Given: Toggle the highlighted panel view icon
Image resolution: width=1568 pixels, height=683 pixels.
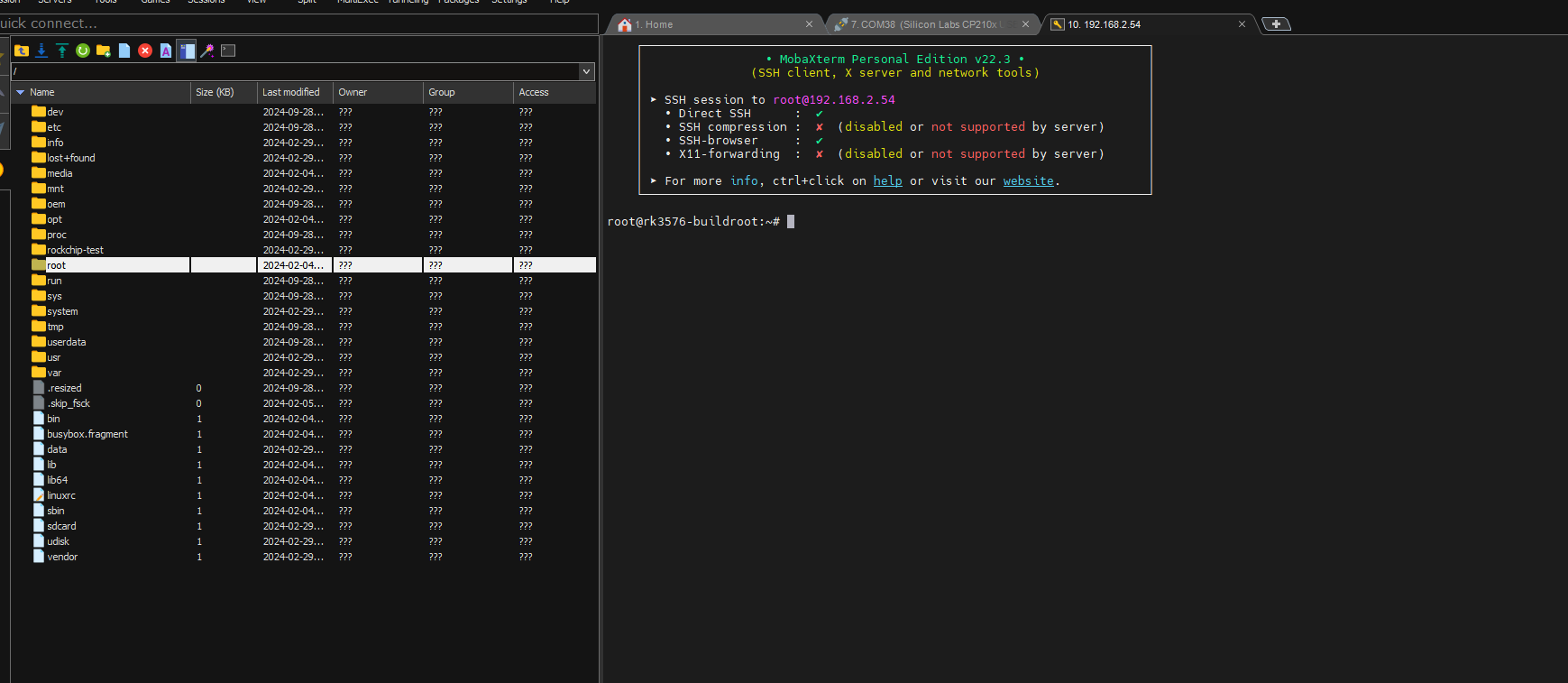Looking at the screenshot, I should 187,51.
